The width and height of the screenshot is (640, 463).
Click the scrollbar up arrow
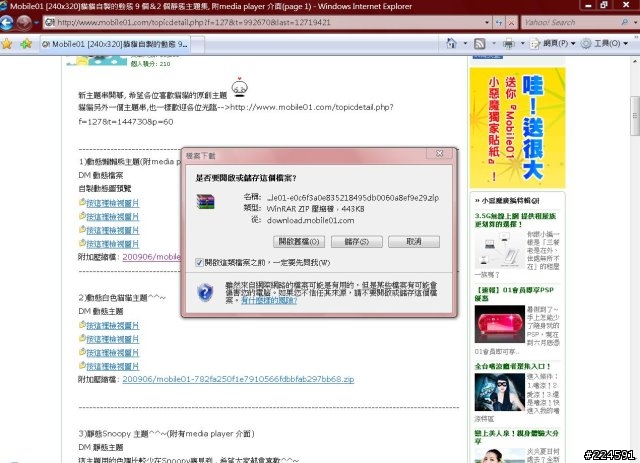point(635,61)
